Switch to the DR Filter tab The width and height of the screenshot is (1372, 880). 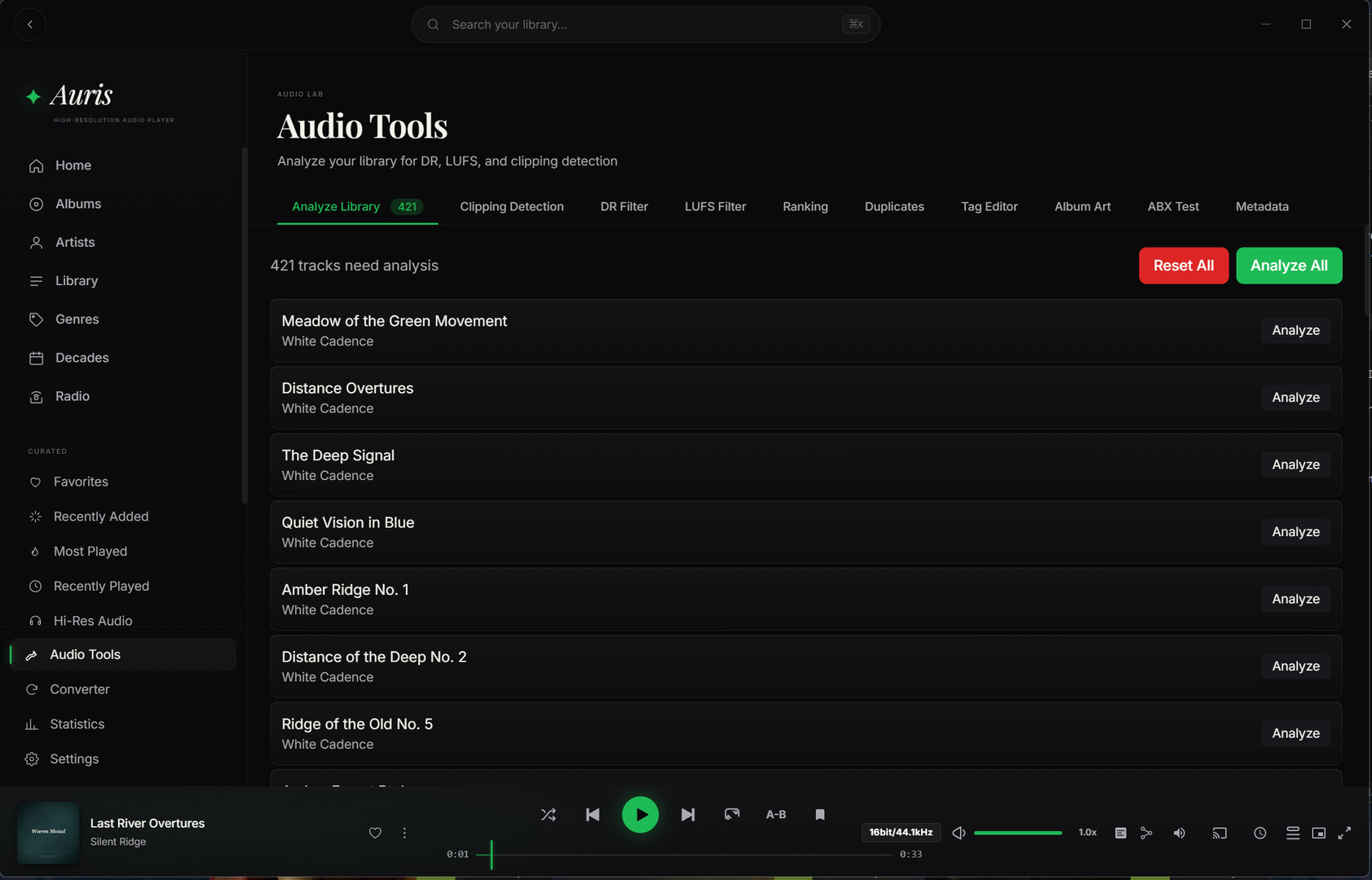[624, 207]
